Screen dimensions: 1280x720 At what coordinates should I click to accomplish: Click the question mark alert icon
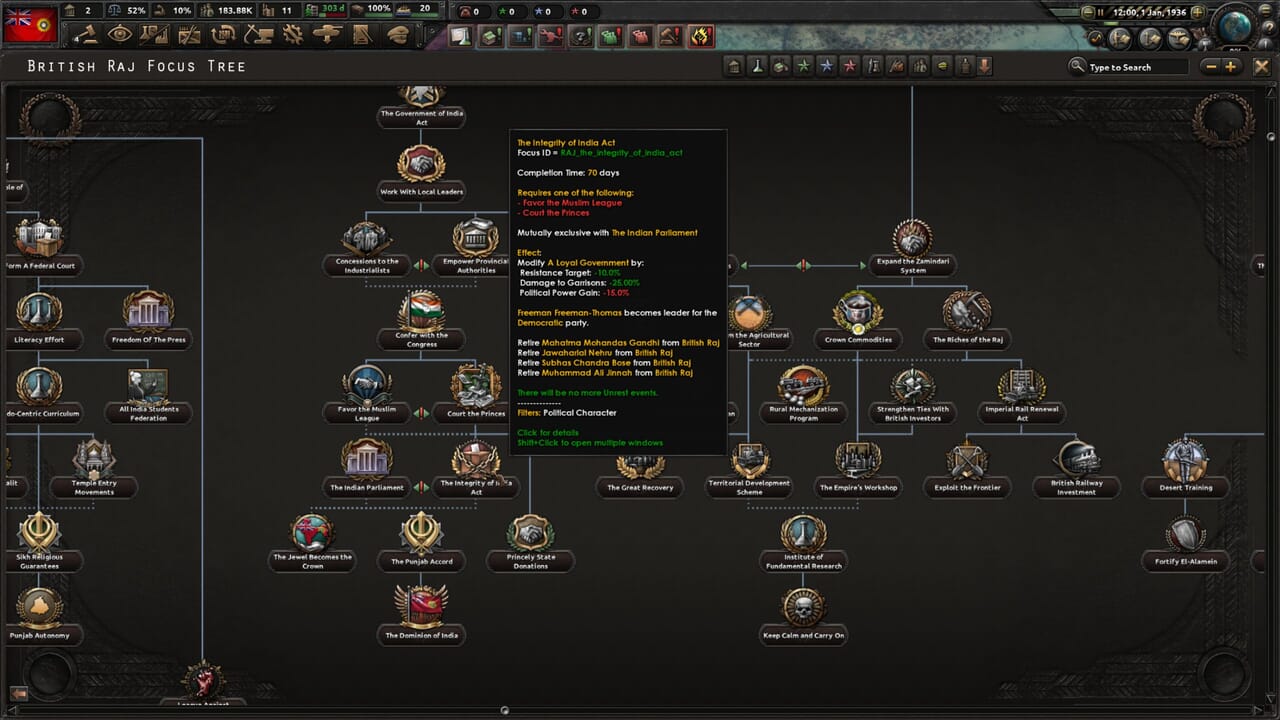coord(581,36)
